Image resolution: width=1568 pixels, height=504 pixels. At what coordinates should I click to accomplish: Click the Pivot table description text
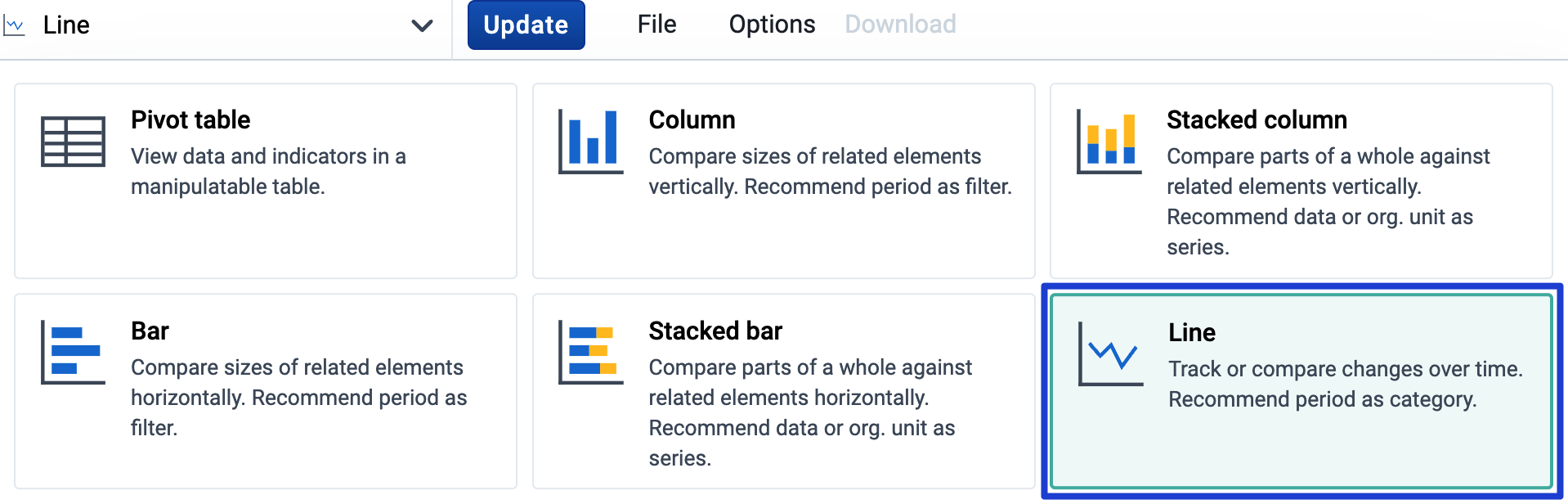(x=268, y=171)
